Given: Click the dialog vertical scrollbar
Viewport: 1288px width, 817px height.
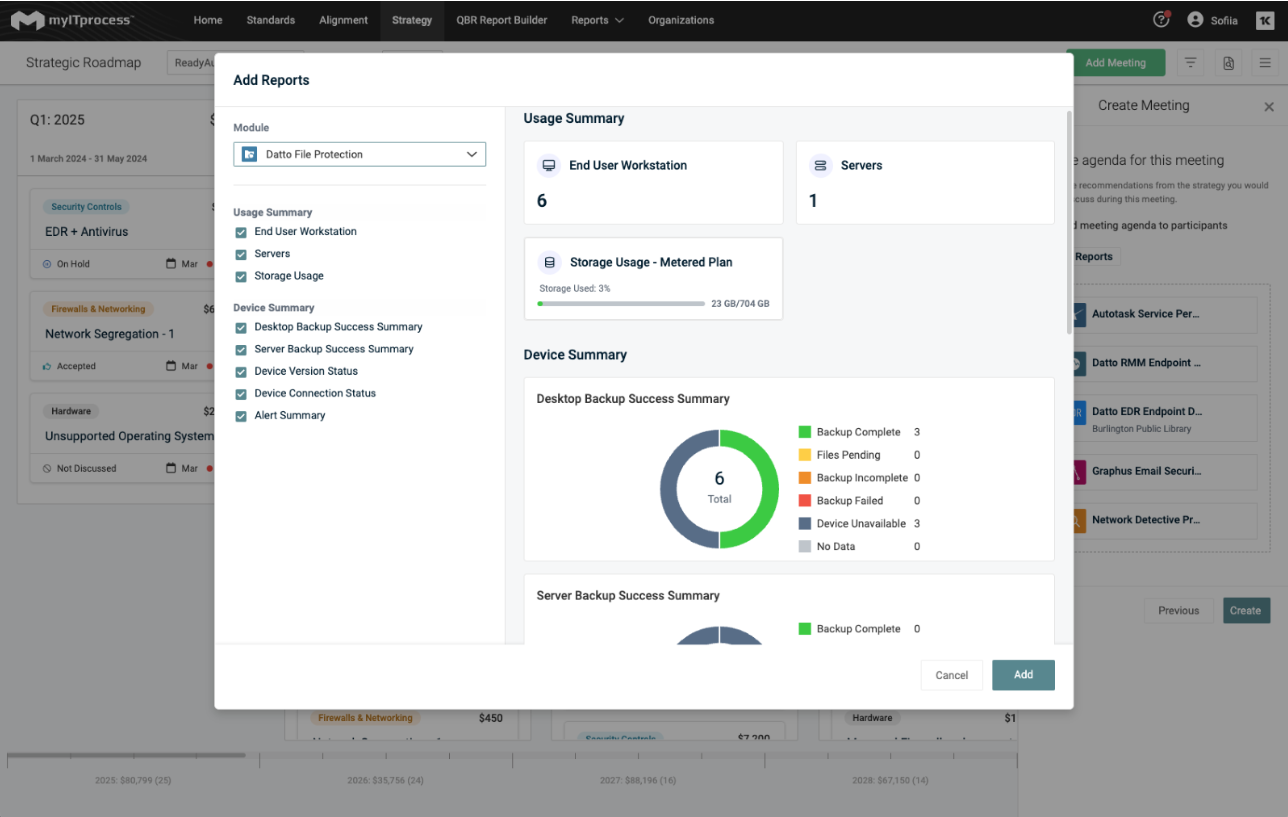Looking at the screenshot, I should (x=1069, y=222).
